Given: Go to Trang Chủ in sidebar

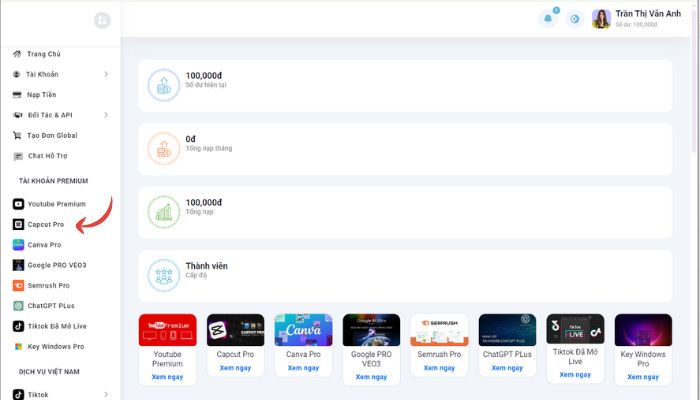Looking at the screenshot, I should (x=44, y=54).
